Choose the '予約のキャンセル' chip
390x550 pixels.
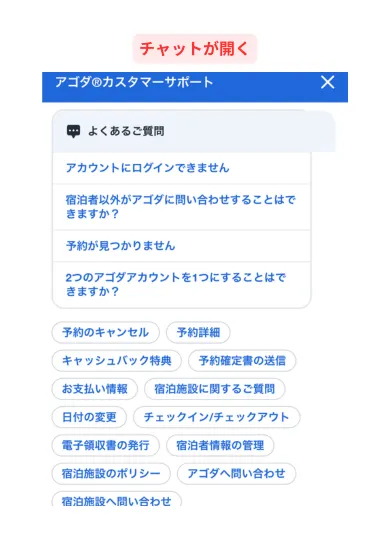[x=106, y=332]
